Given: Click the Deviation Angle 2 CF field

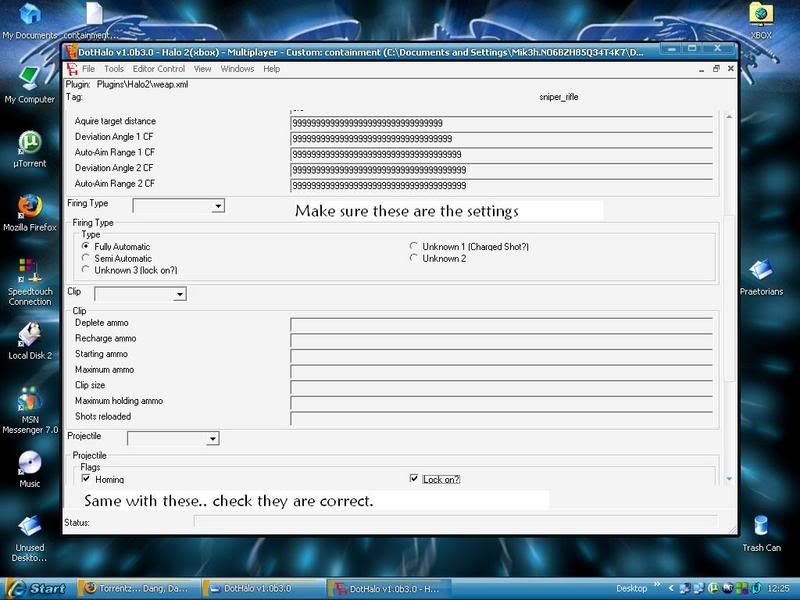Looking at the screenshot, I should tap(501, 170).
